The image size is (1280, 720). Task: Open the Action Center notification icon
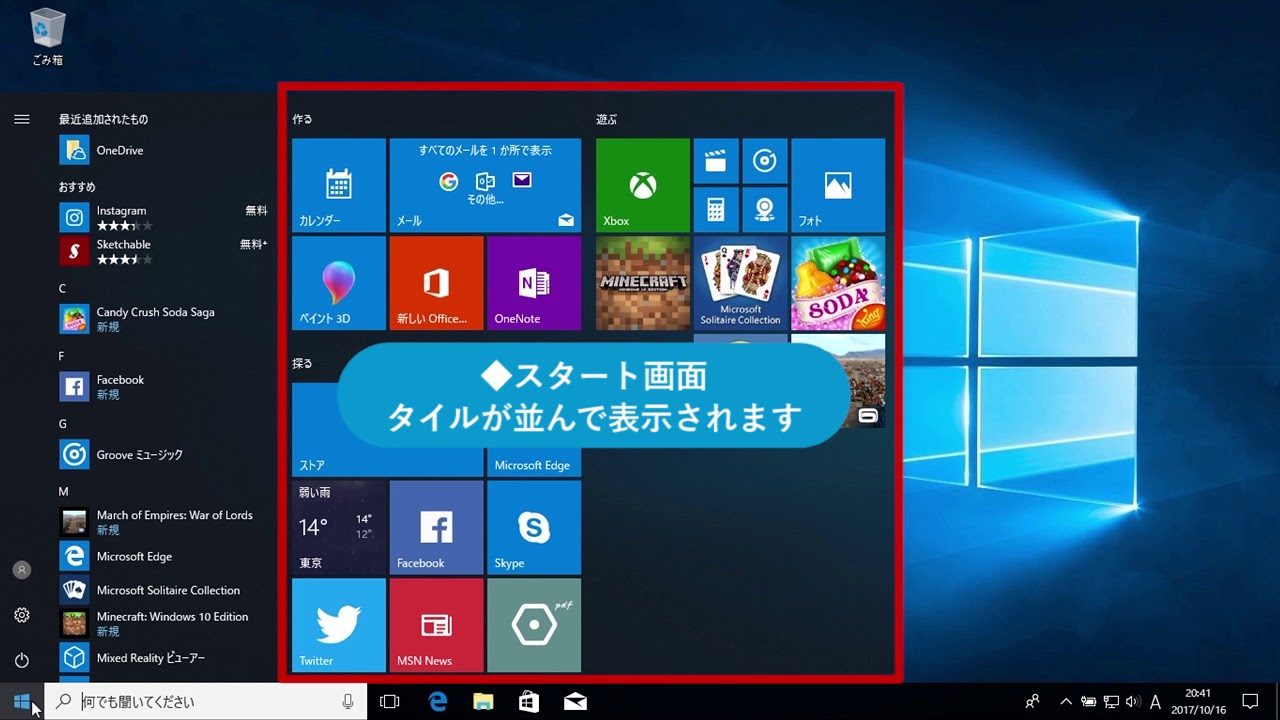point(1250,702)
